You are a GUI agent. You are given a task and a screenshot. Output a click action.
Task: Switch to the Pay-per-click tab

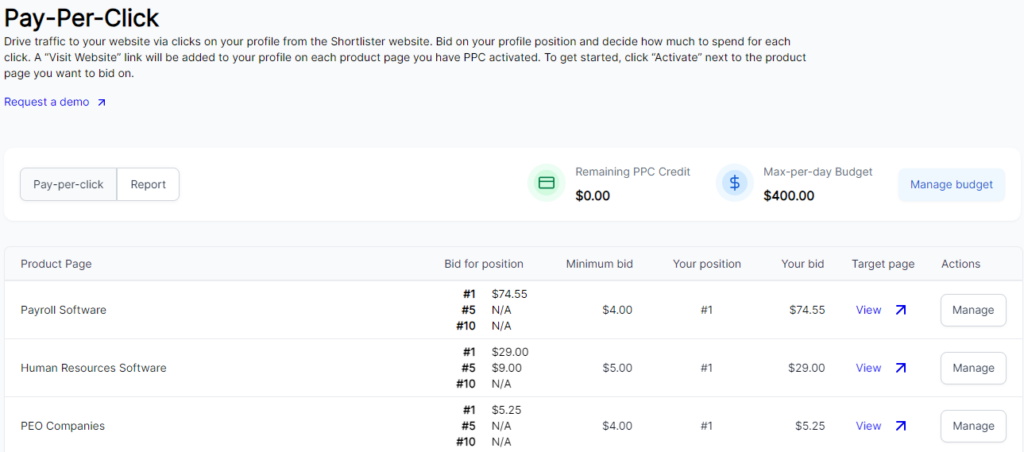pos(68,184)
